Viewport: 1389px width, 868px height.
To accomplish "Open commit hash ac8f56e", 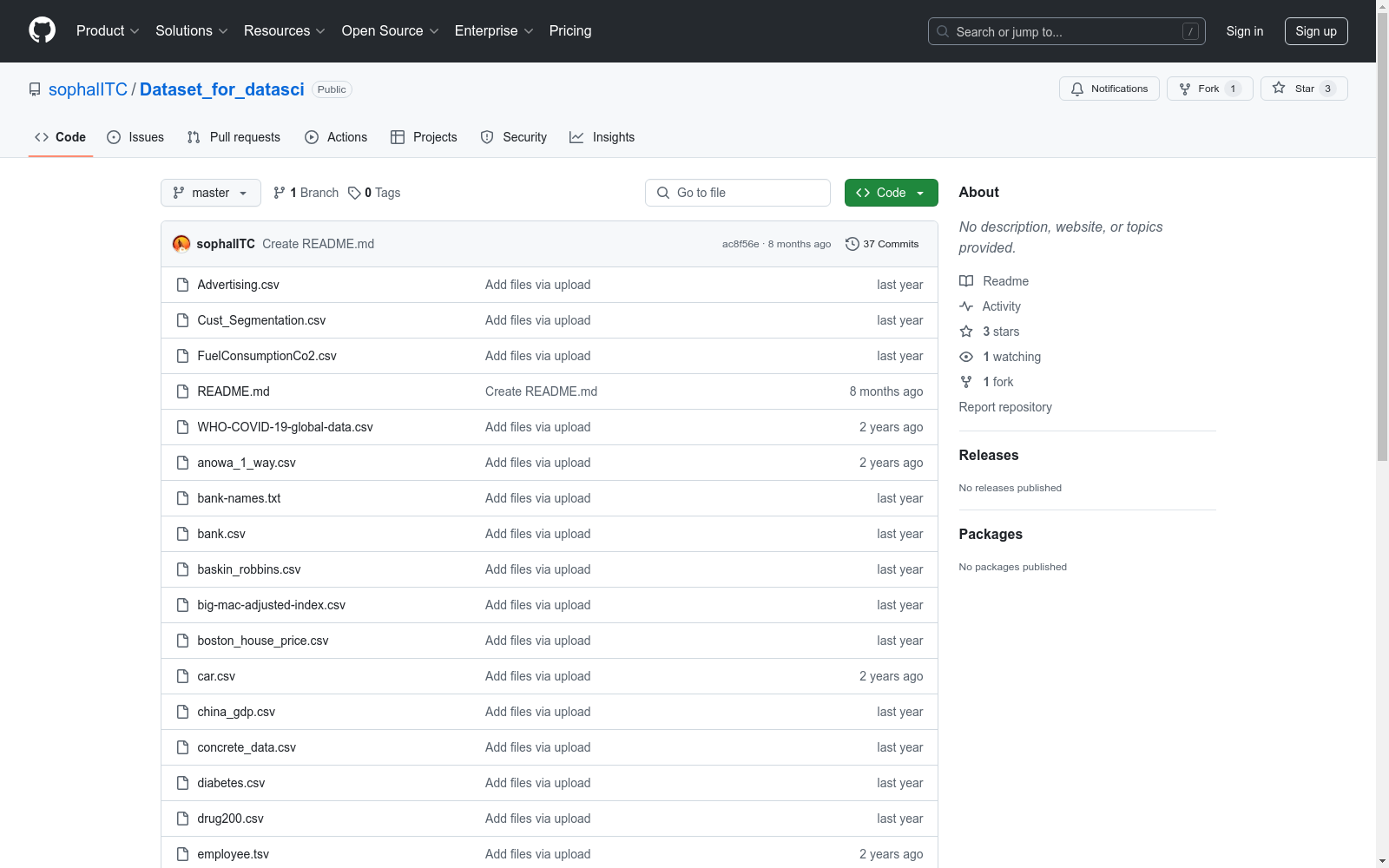I will point(741,244).
